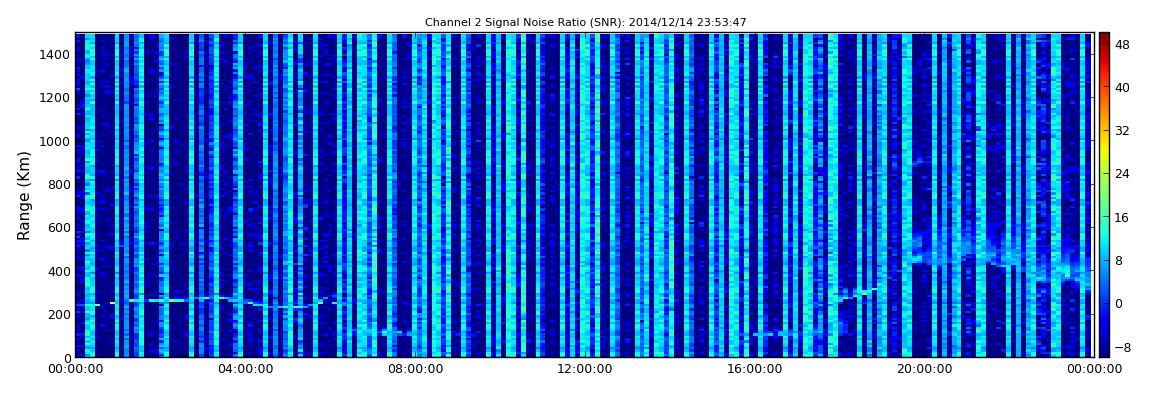Click the 200 range tick label
The width and height of the screenshot is (1150, 407).
point(59,315)
